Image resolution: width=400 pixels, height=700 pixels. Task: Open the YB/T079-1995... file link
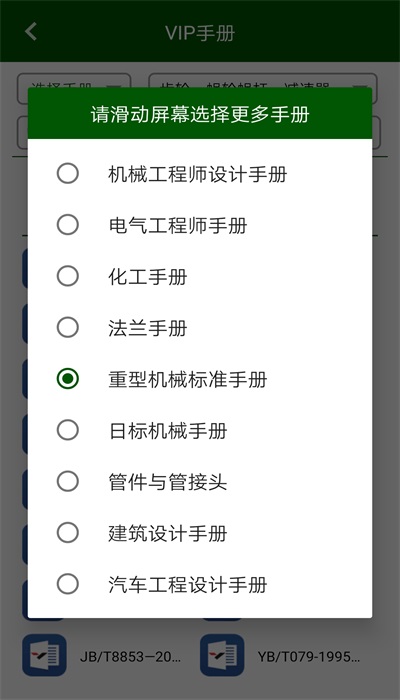[x=308, y=656]
